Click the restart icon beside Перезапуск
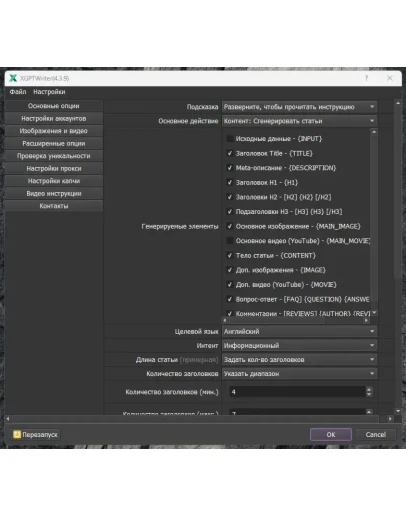406x516 pixels. tap(17, 434)
